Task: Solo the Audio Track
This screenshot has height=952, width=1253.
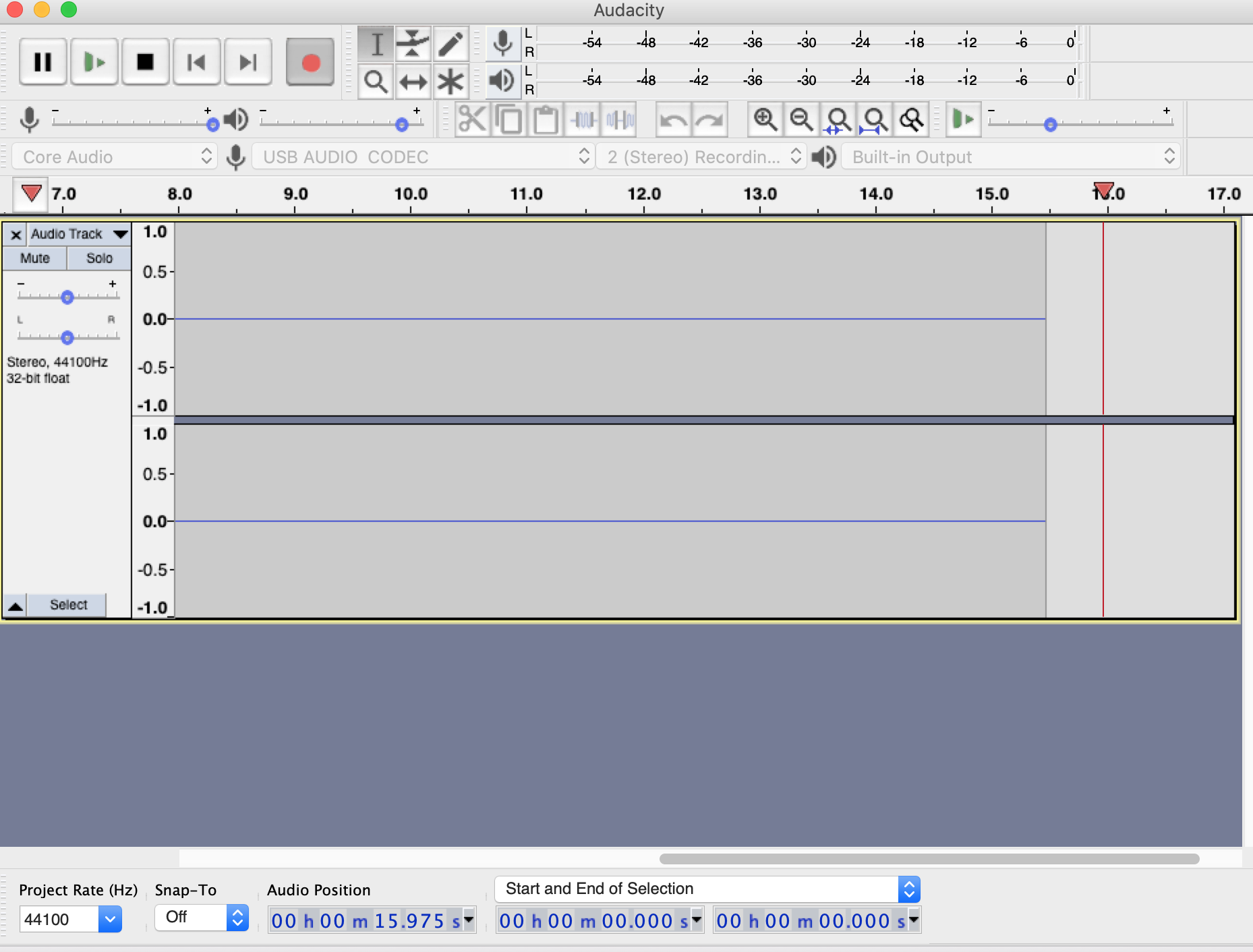Action: click(99, 258)
